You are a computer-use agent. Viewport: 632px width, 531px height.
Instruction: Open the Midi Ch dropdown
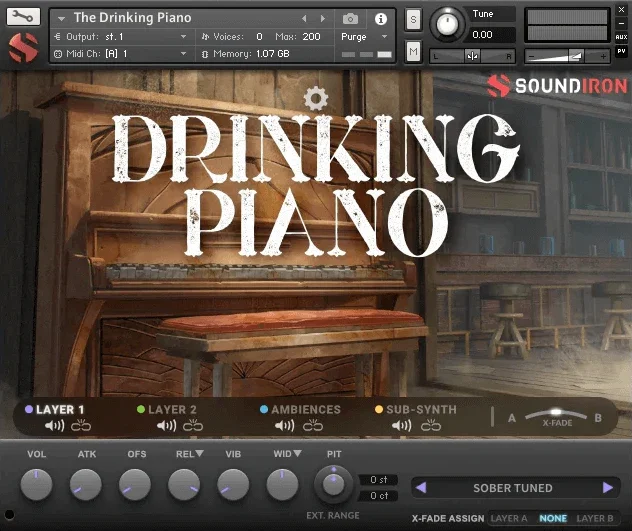(x=183, y=54)
